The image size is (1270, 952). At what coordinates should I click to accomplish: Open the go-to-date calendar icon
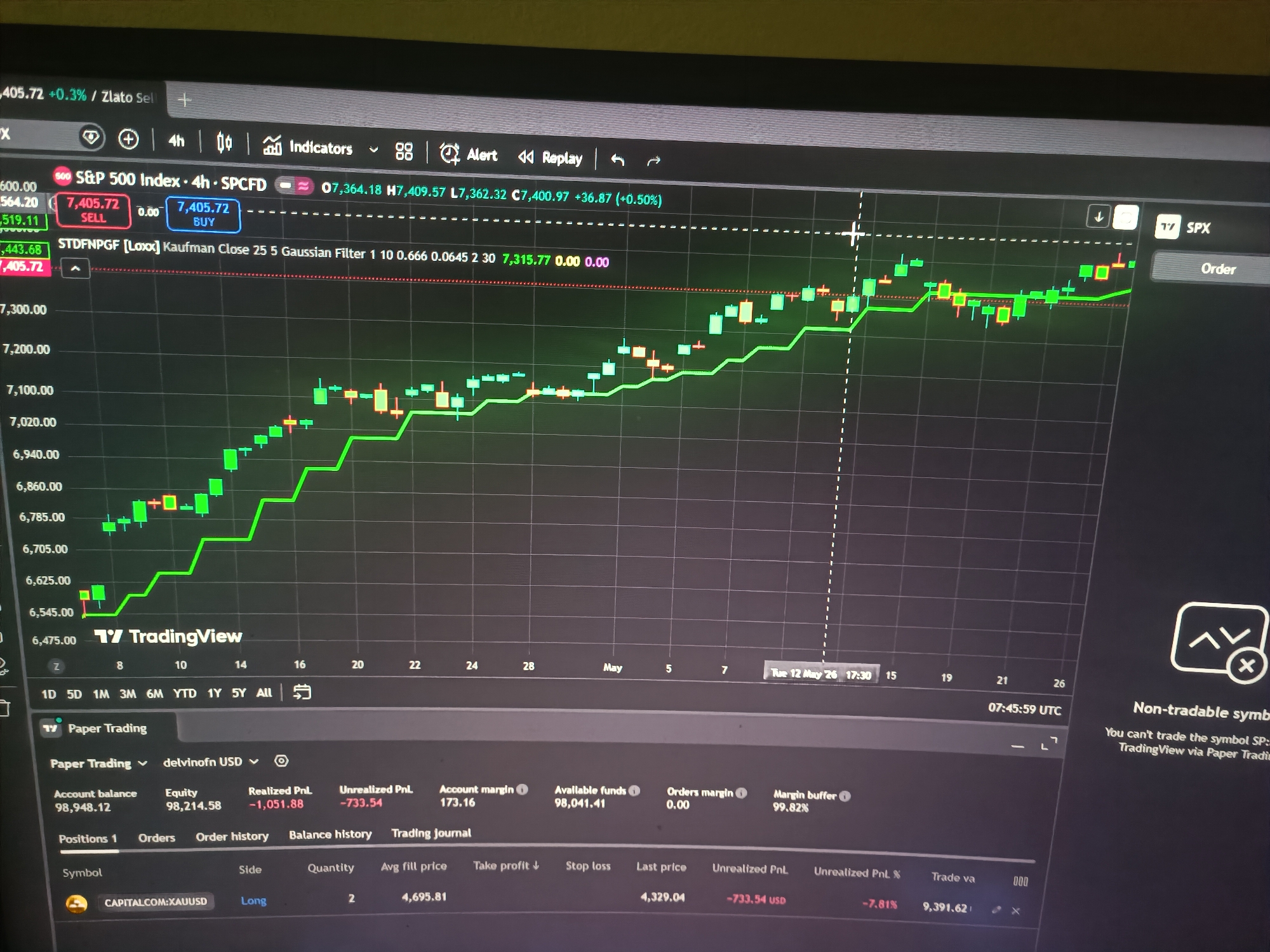tap(302, 692)
